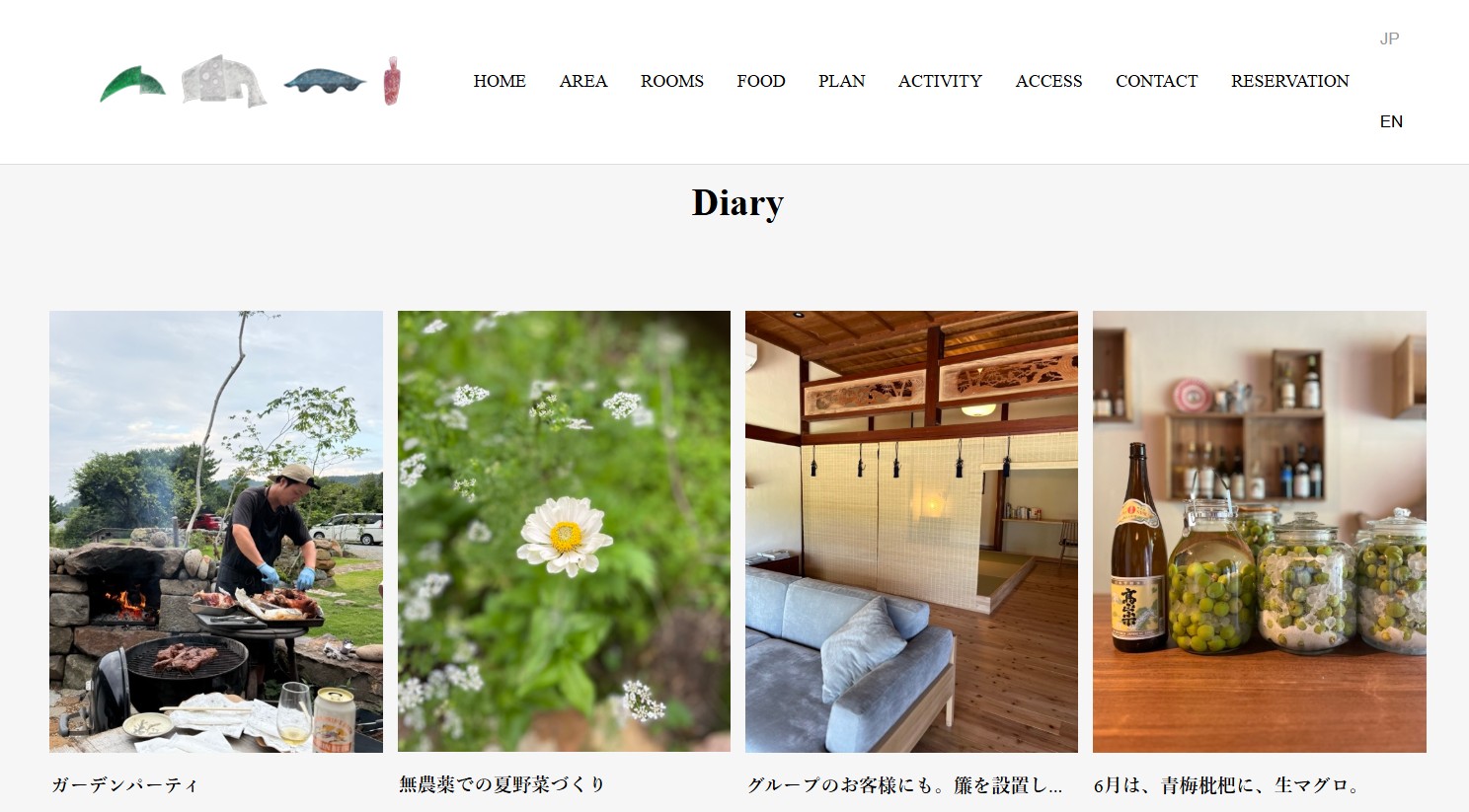
Task: Click the grey house-shaped logo icon
Action: coord(224,81)
